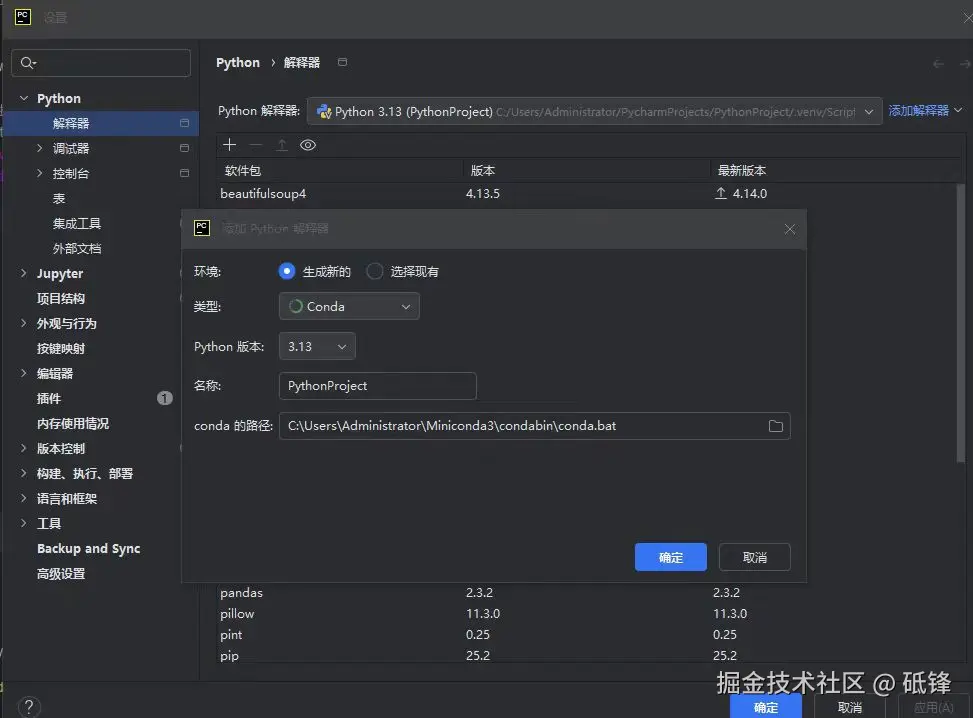This screenshot has height=718, width=973.
Task: Select 高级设置 in the settings tree
Action: (61, 573)
